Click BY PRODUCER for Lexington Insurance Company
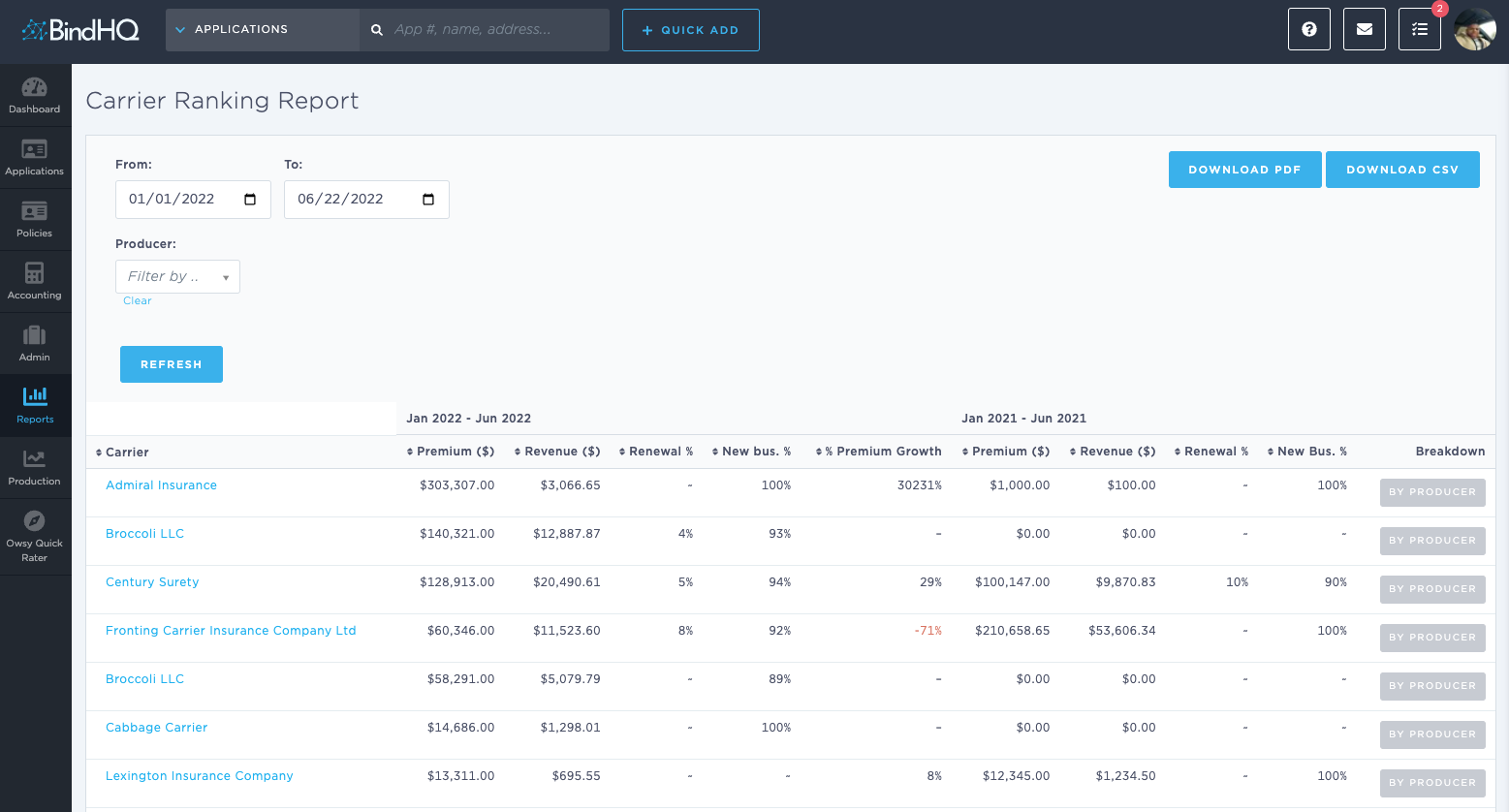This screenshot has height=812, width=1509. coord(1432,783)
